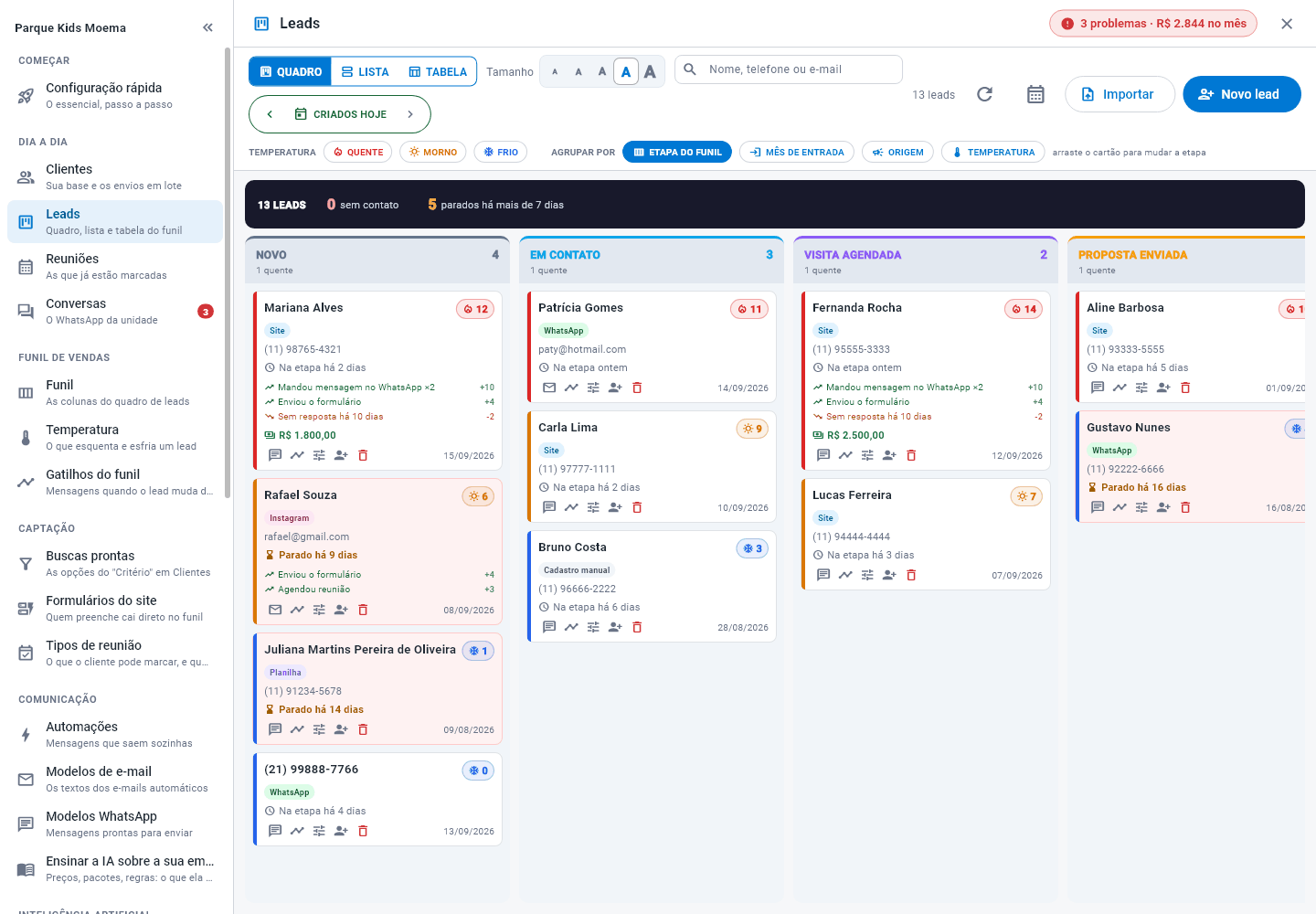Viewport: 1316px width, 914px height.
Task: Group leads by Etapa do funil
Action: (x=677, y=152)
